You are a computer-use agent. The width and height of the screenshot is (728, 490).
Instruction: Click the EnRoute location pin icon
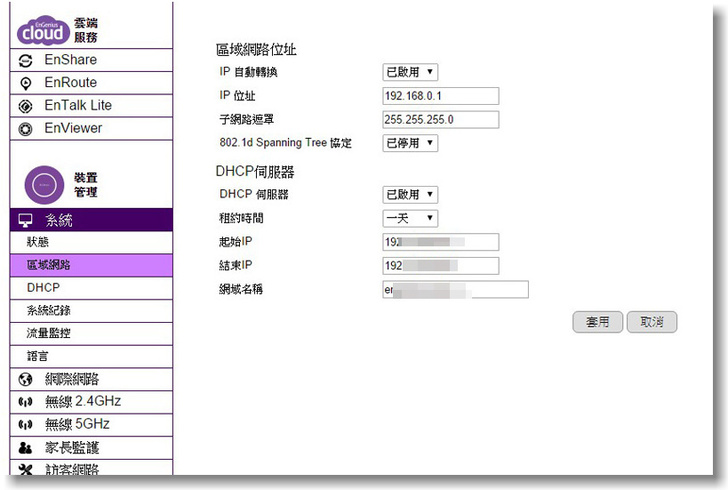26,83
